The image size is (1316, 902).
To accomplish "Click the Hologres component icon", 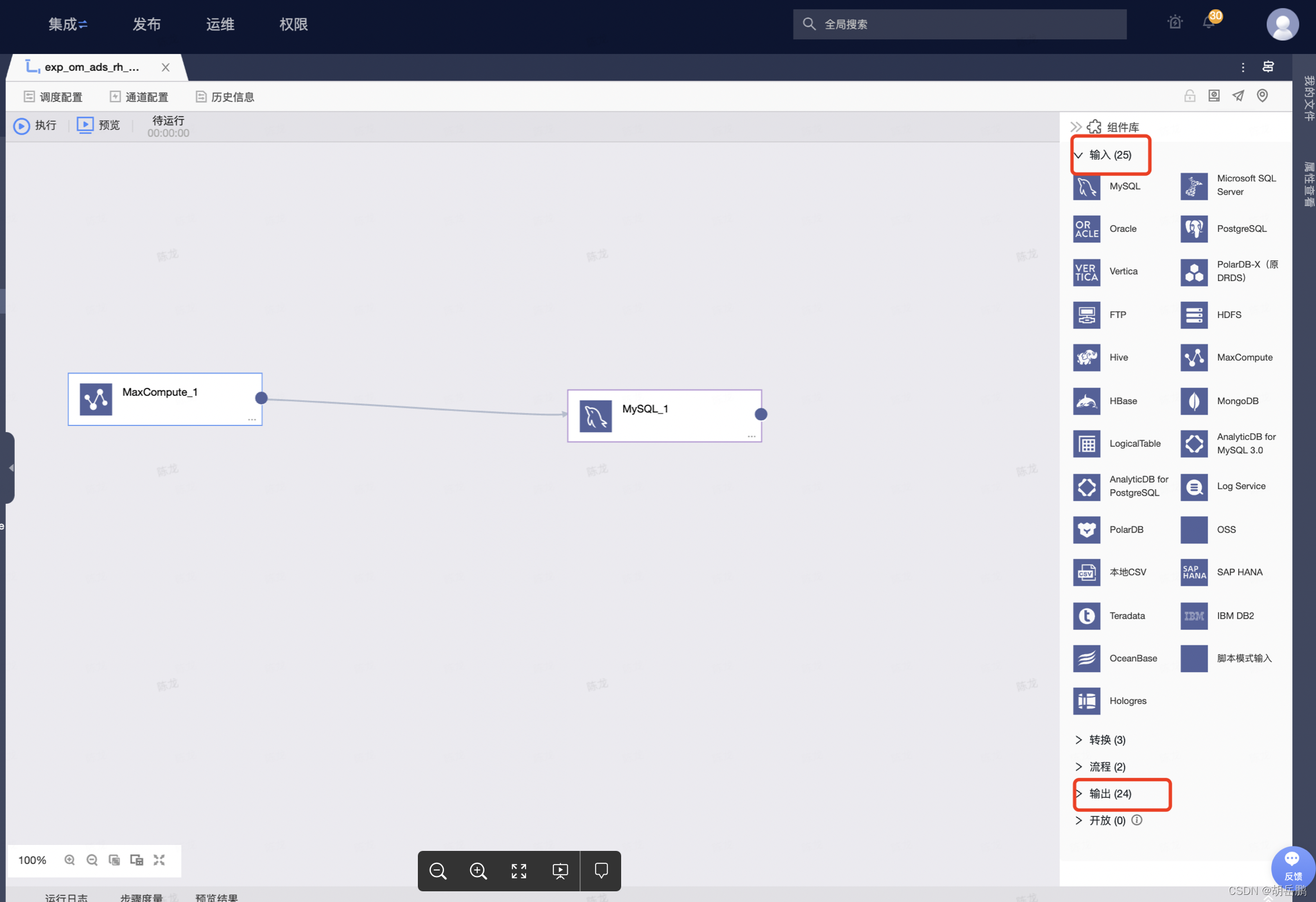I will click(1086, 701).
